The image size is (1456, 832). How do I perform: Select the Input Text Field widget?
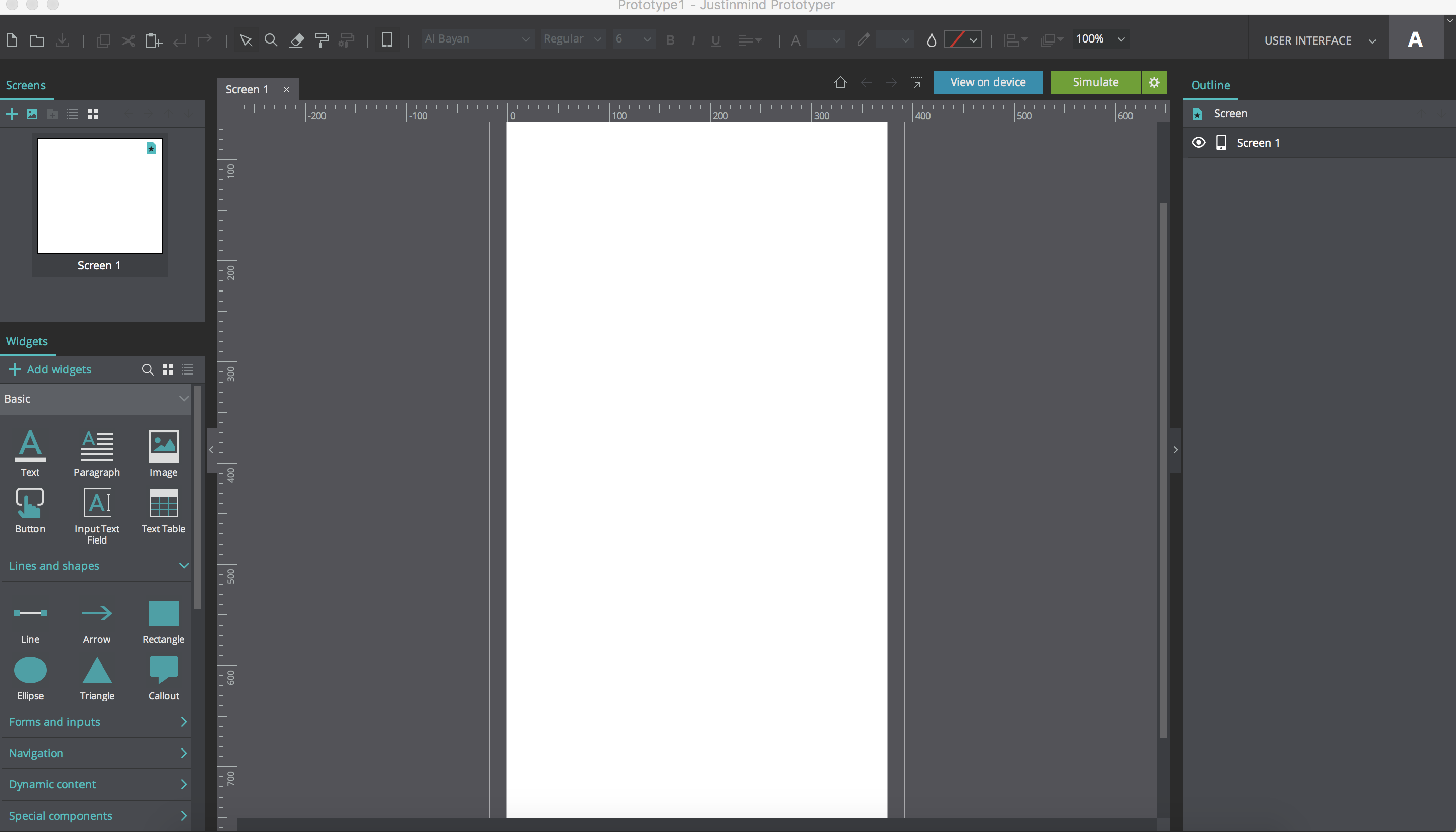click(97, 504)
